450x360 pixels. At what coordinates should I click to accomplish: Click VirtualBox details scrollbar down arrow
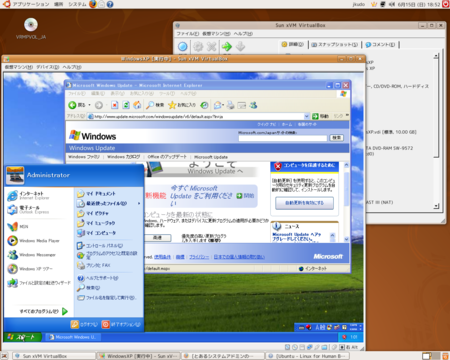(436, 206)
